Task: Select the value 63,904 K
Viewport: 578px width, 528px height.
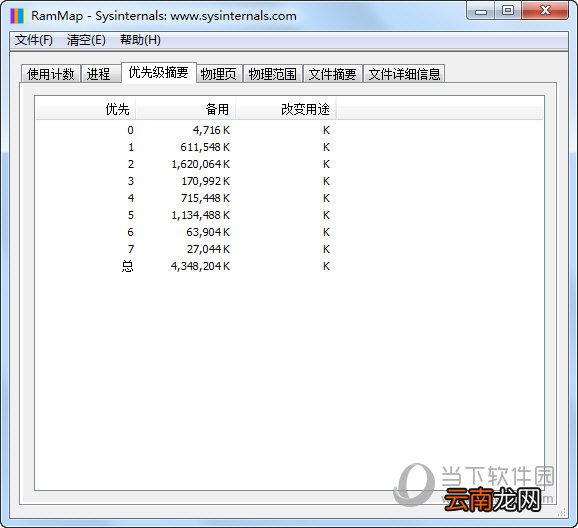Action: pos(208,232)
